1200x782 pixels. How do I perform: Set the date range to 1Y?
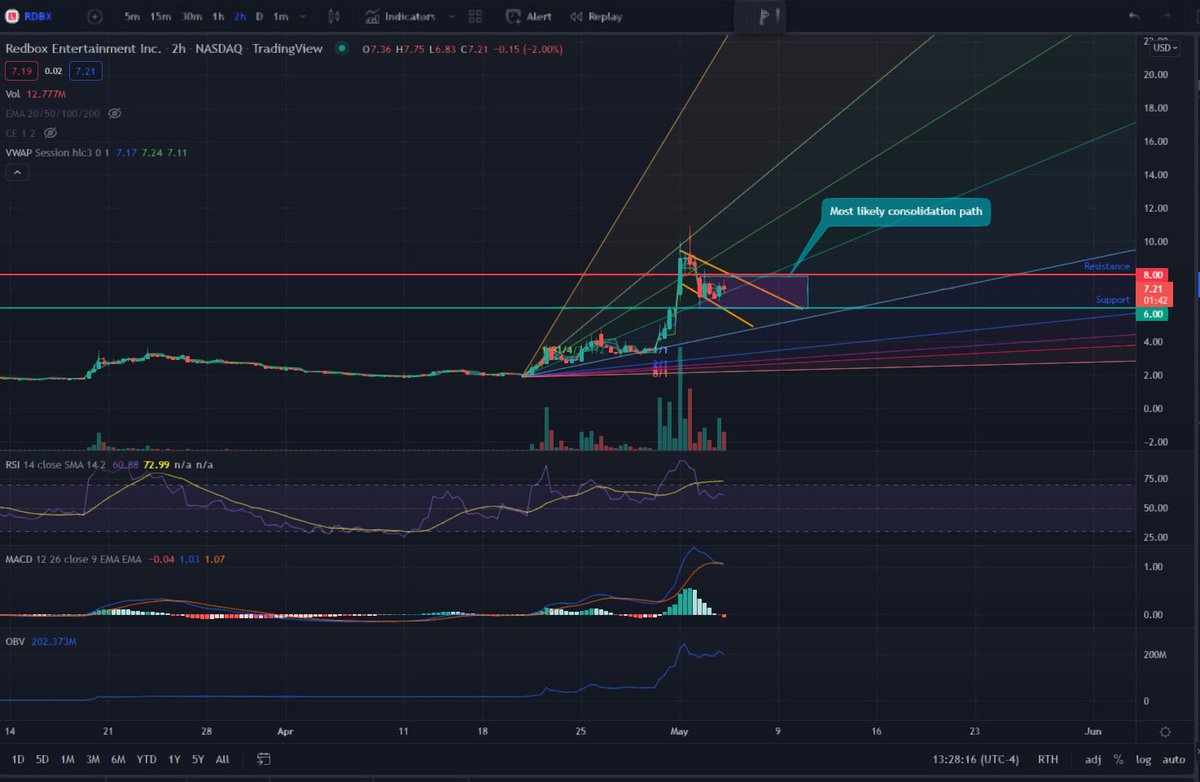coord(173,760)
